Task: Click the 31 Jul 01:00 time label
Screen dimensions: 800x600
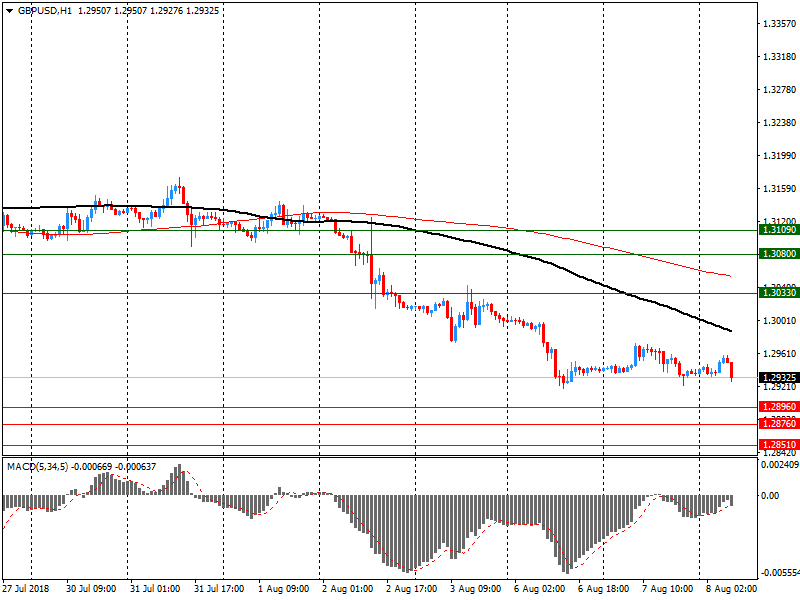Action: (x=155, y=589)
